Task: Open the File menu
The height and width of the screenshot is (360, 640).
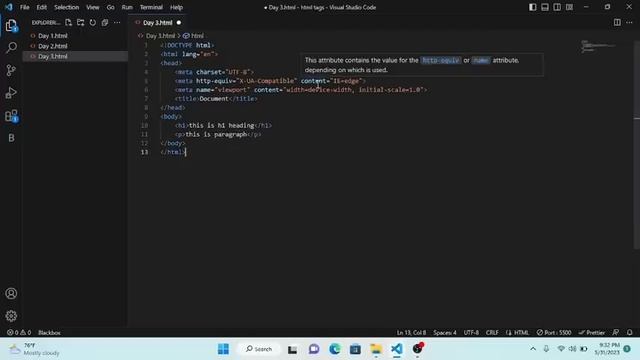Action: [x=24, y=7]
